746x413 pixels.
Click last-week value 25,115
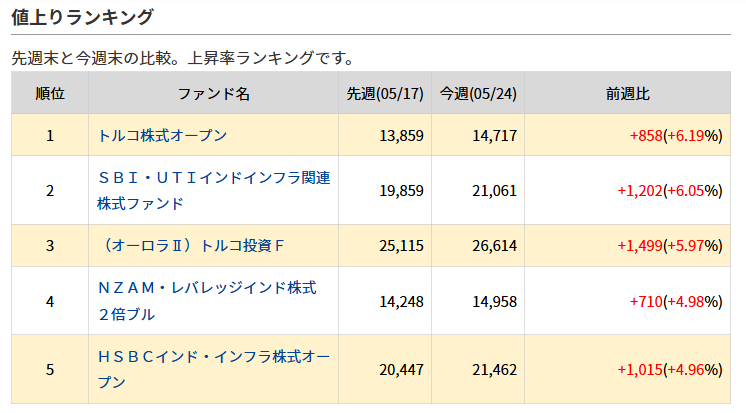[402, 246]
